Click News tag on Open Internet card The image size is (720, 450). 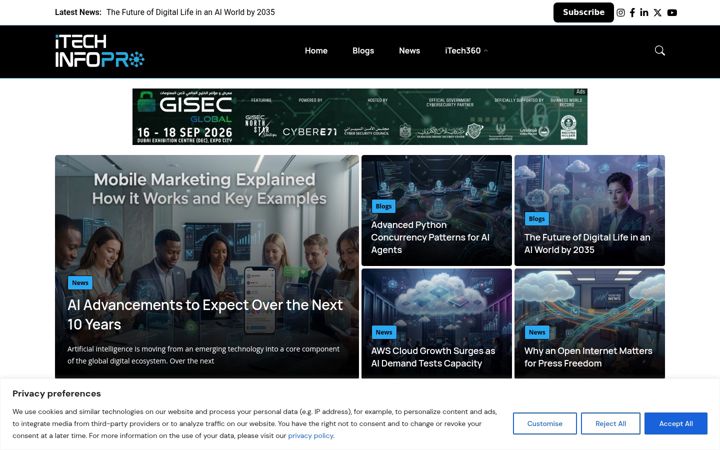(x=536, y=332)
